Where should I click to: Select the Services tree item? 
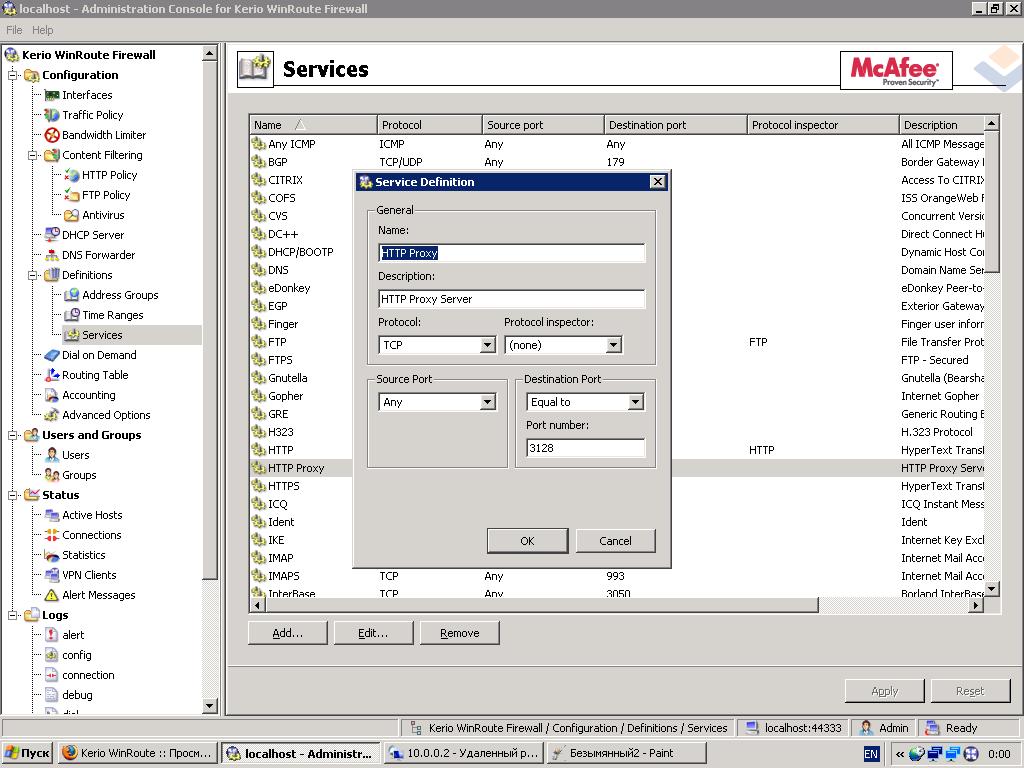tap(102, 335)
